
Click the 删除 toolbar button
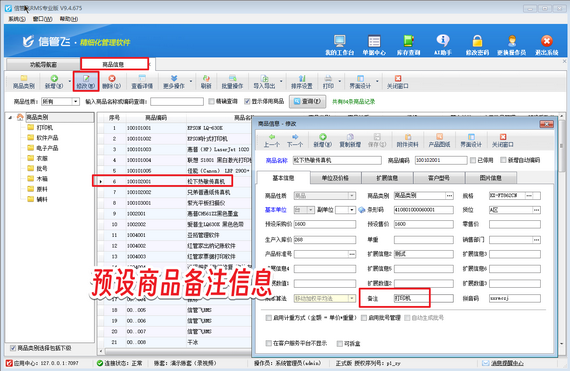[111, 82]
